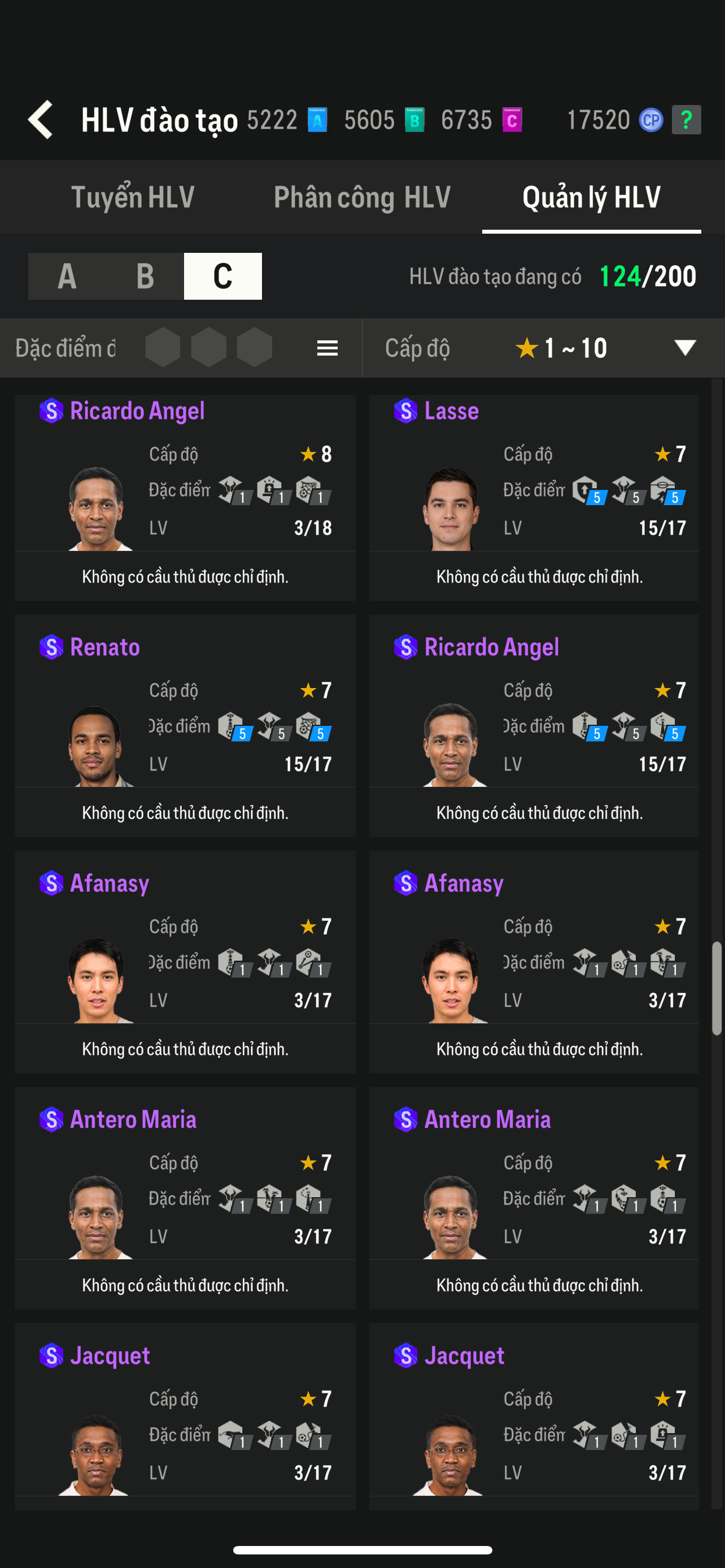The height and width of the screenshot is (1568, 725).
Task: Open the trait filter list icon
Action: [x=327, y=348]
